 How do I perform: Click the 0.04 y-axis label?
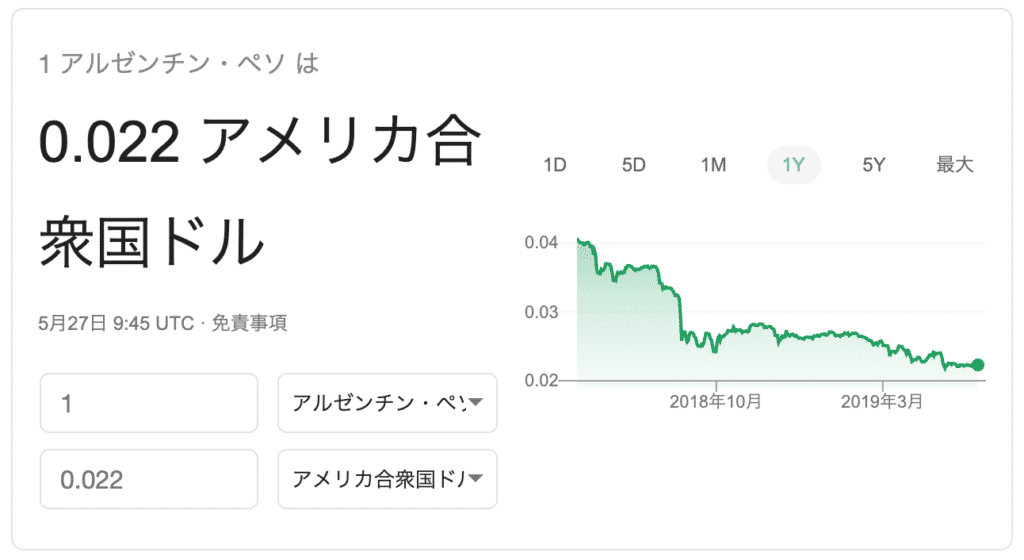541,243
